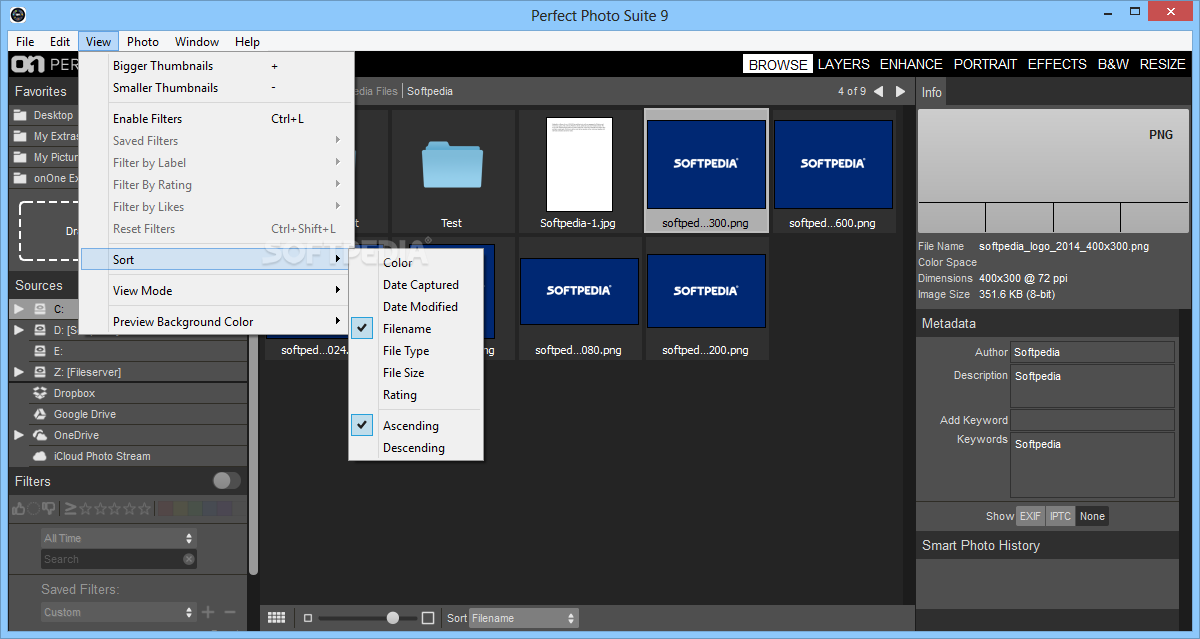Image resolution: width=1200 pixels, height=639 pixels.
Task: Open the Info tab in right panel
Action: coord(931,92)
